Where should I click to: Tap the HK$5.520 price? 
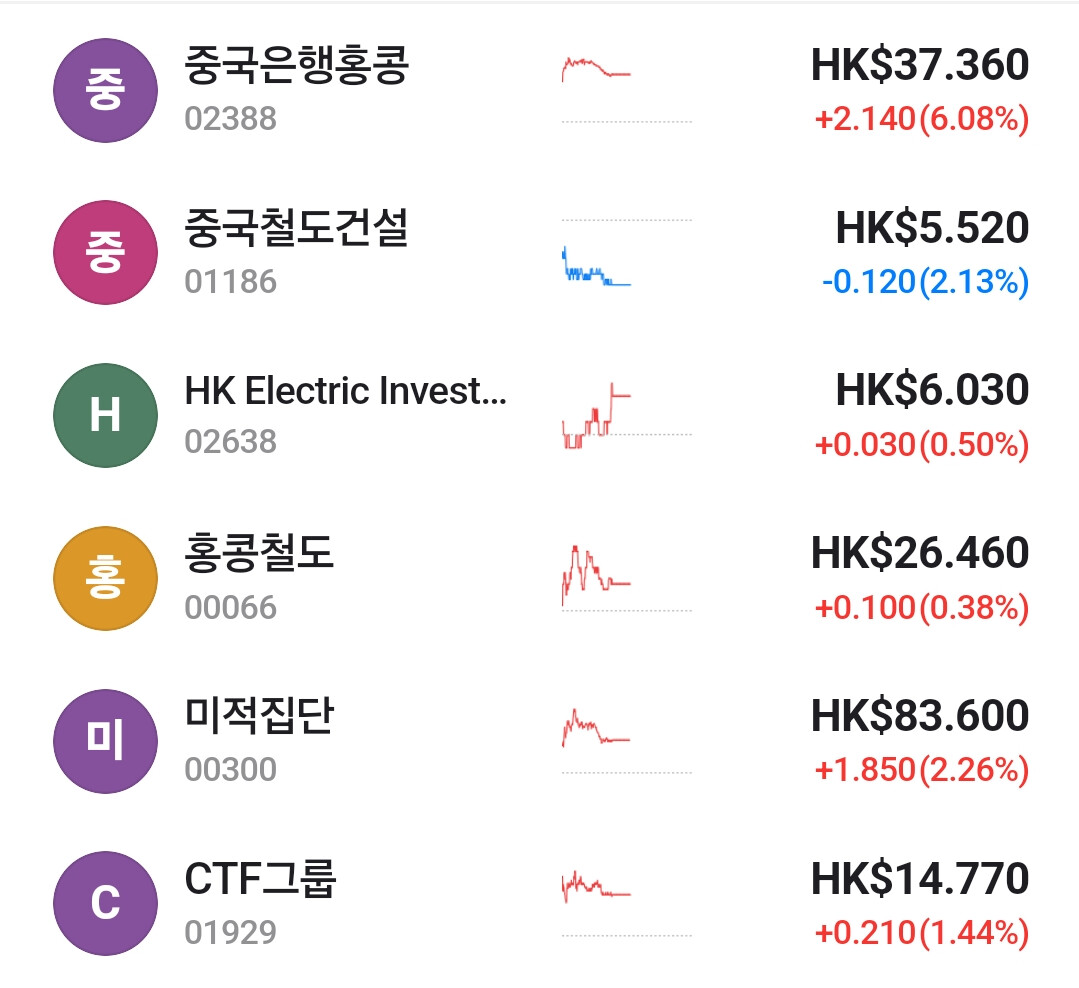pyautogui.click(x=931, y=229)
